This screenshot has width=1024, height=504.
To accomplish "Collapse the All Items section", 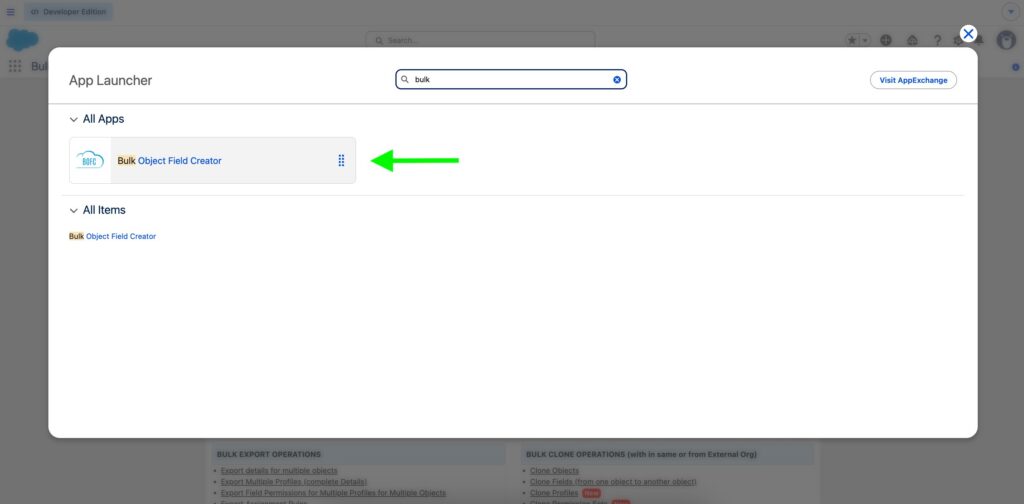I will [74, 211].
